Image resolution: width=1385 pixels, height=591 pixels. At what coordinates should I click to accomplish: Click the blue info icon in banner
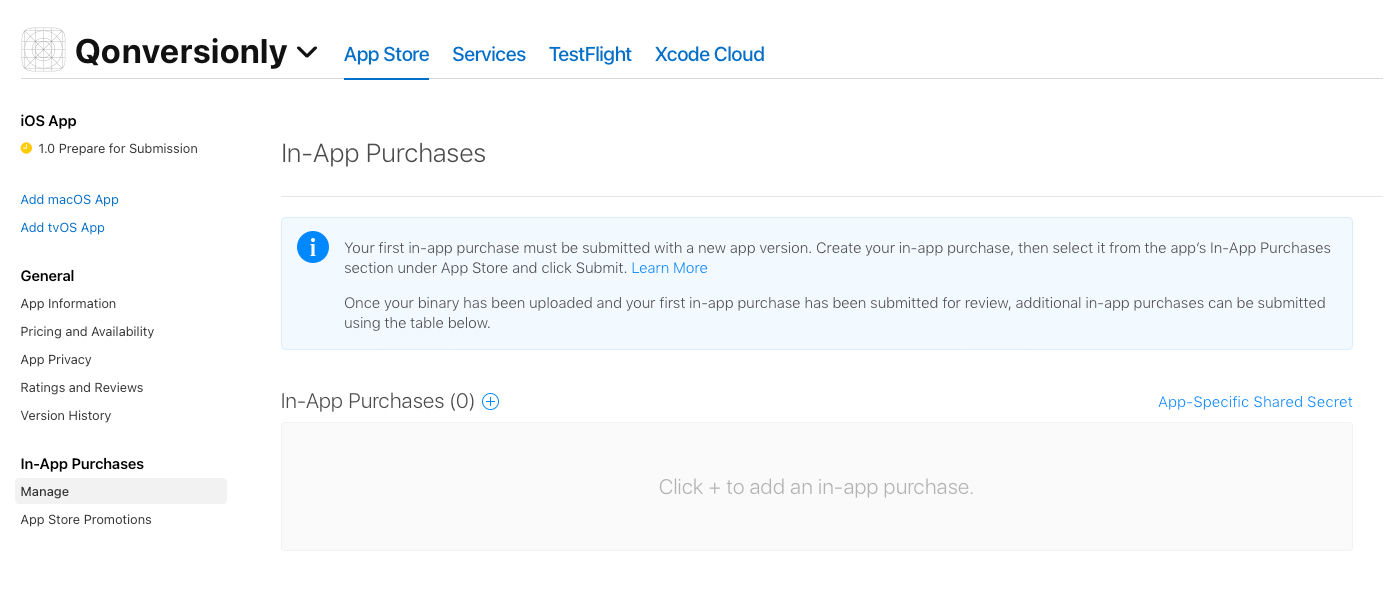(313, 247)
